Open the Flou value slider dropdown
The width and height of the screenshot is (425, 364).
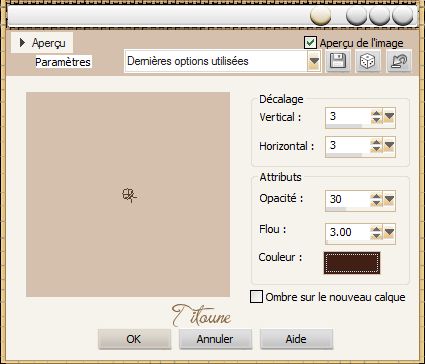(x=389, y=232)
